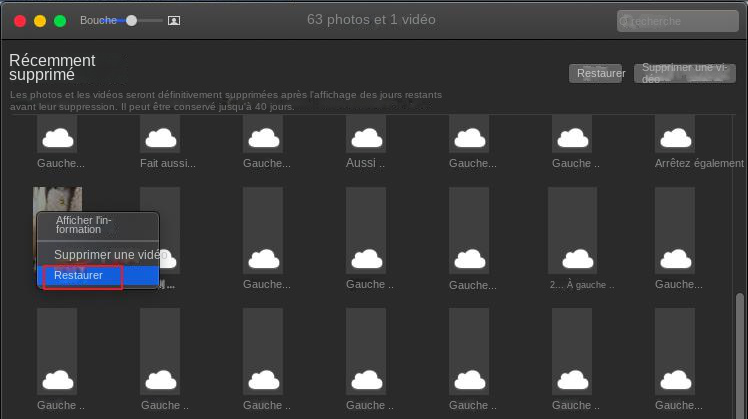Select the thumbnail labeled Arrêtez également

675,134
